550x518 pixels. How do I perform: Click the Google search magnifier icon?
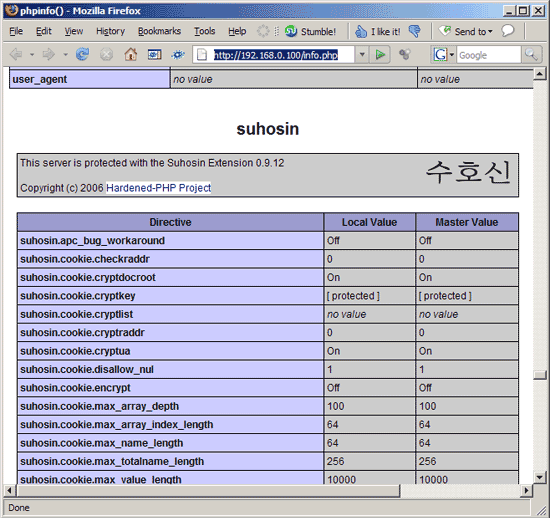click(x=531, y=55)
